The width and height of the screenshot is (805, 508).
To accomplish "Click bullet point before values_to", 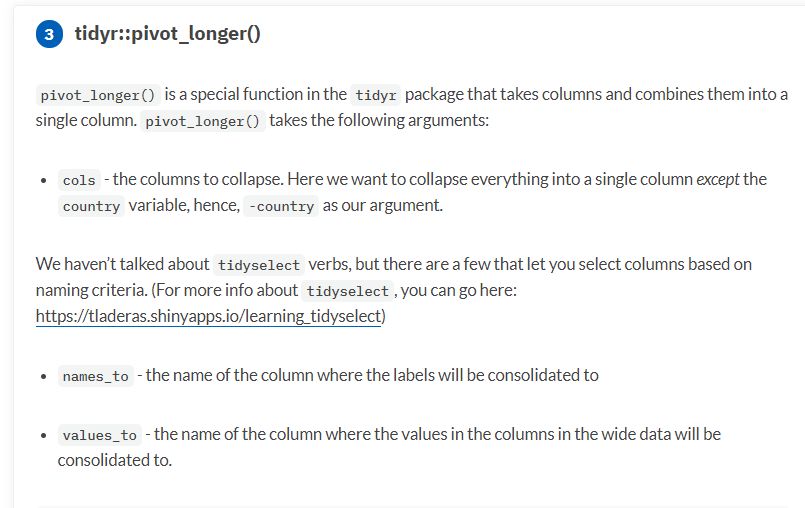I will pos(44,436).
